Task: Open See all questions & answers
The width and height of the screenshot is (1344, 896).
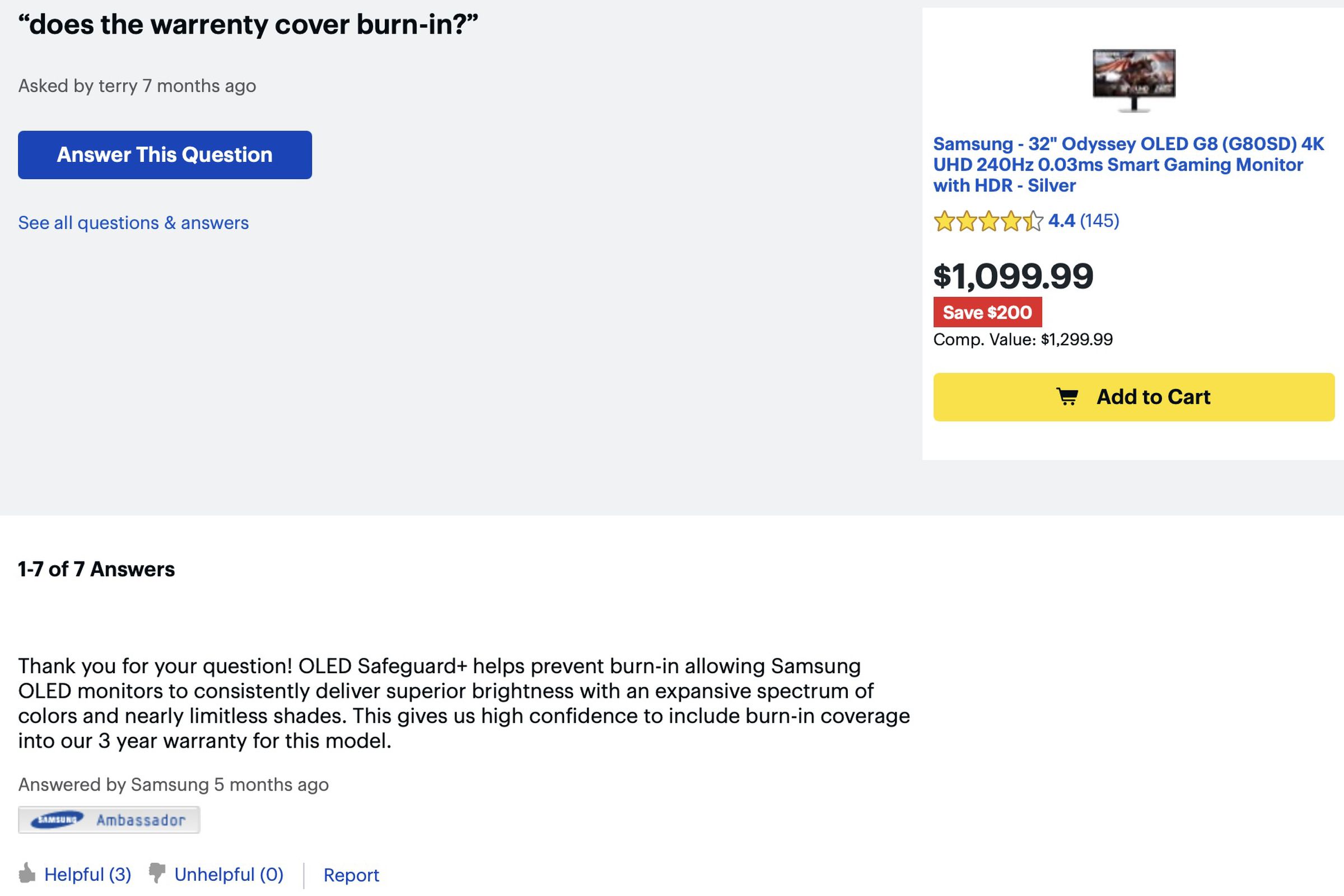Action: [x=134, y=223]
